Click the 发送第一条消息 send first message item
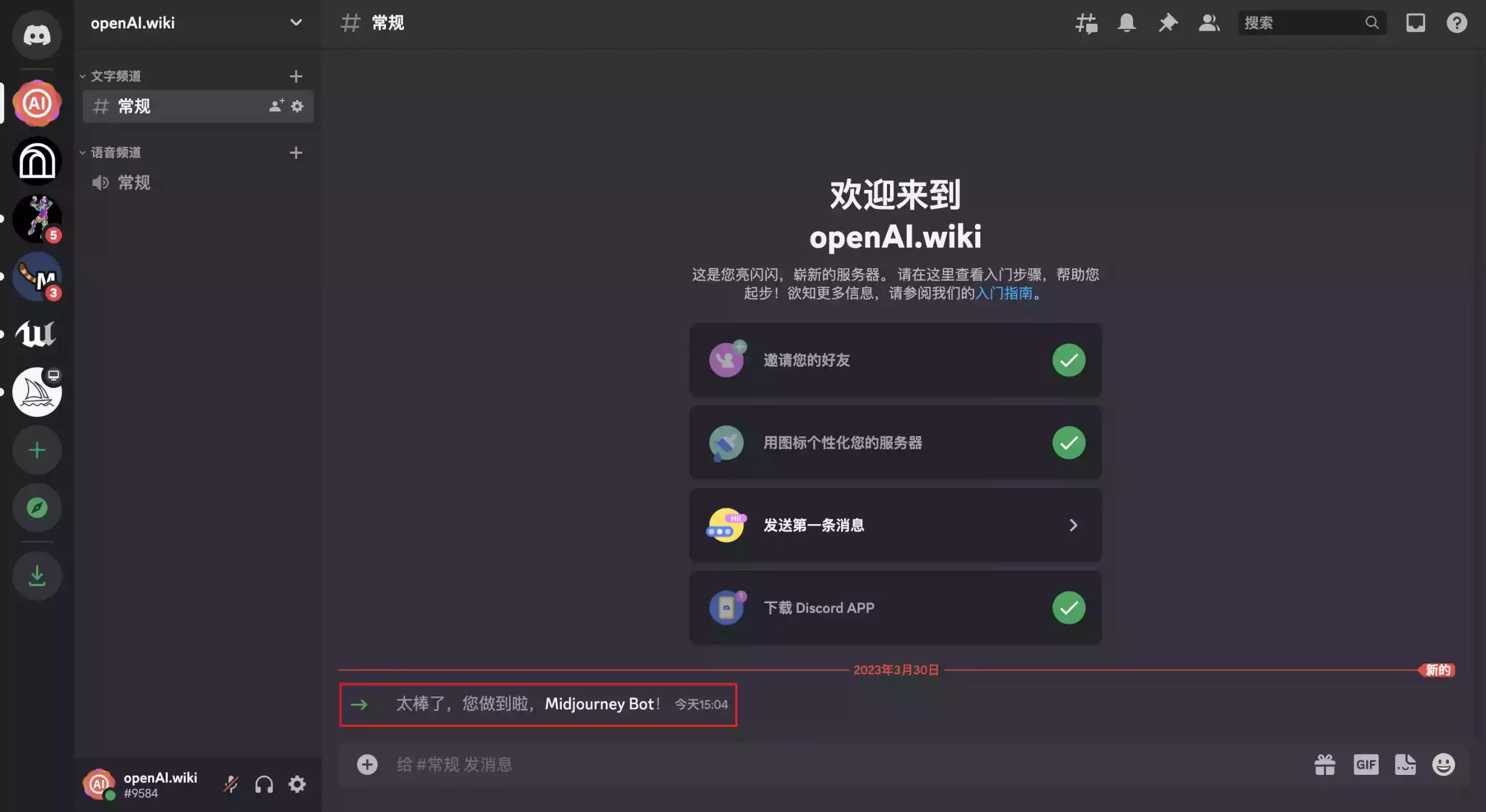 pyautogui.click(x=895, y=525)
